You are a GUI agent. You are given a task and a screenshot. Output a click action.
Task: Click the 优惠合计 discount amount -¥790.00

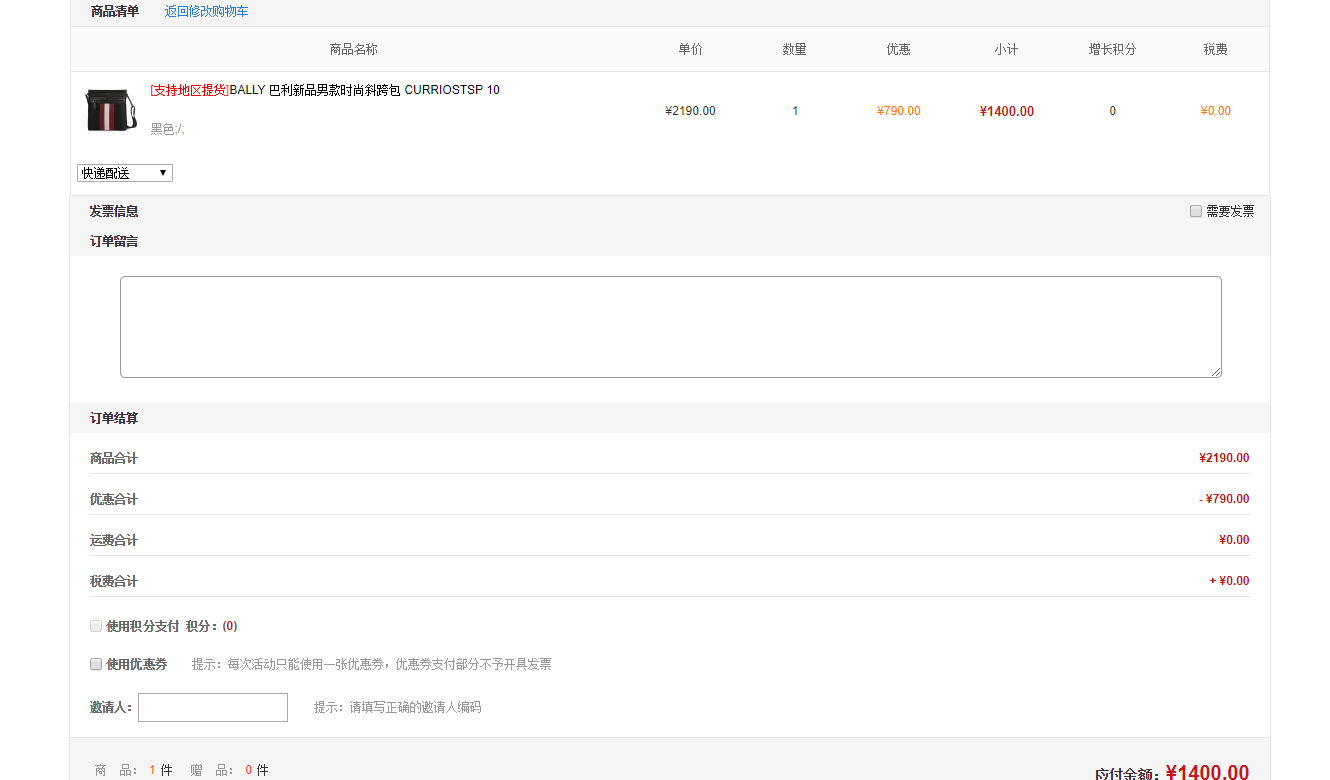[x=1224, y=498]
